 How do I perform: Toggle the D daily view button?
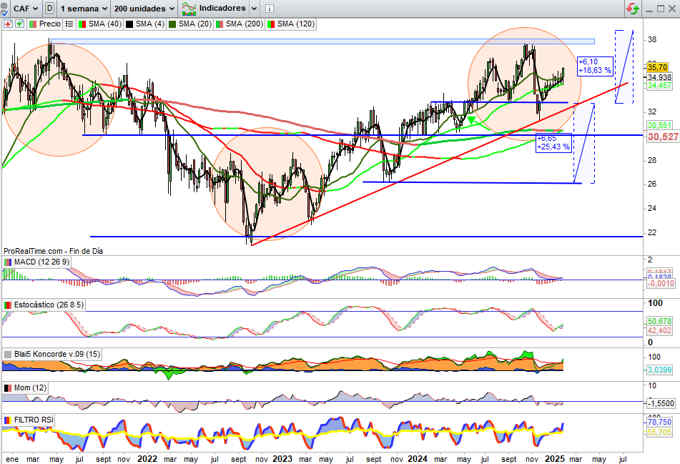tap(50, 7)
